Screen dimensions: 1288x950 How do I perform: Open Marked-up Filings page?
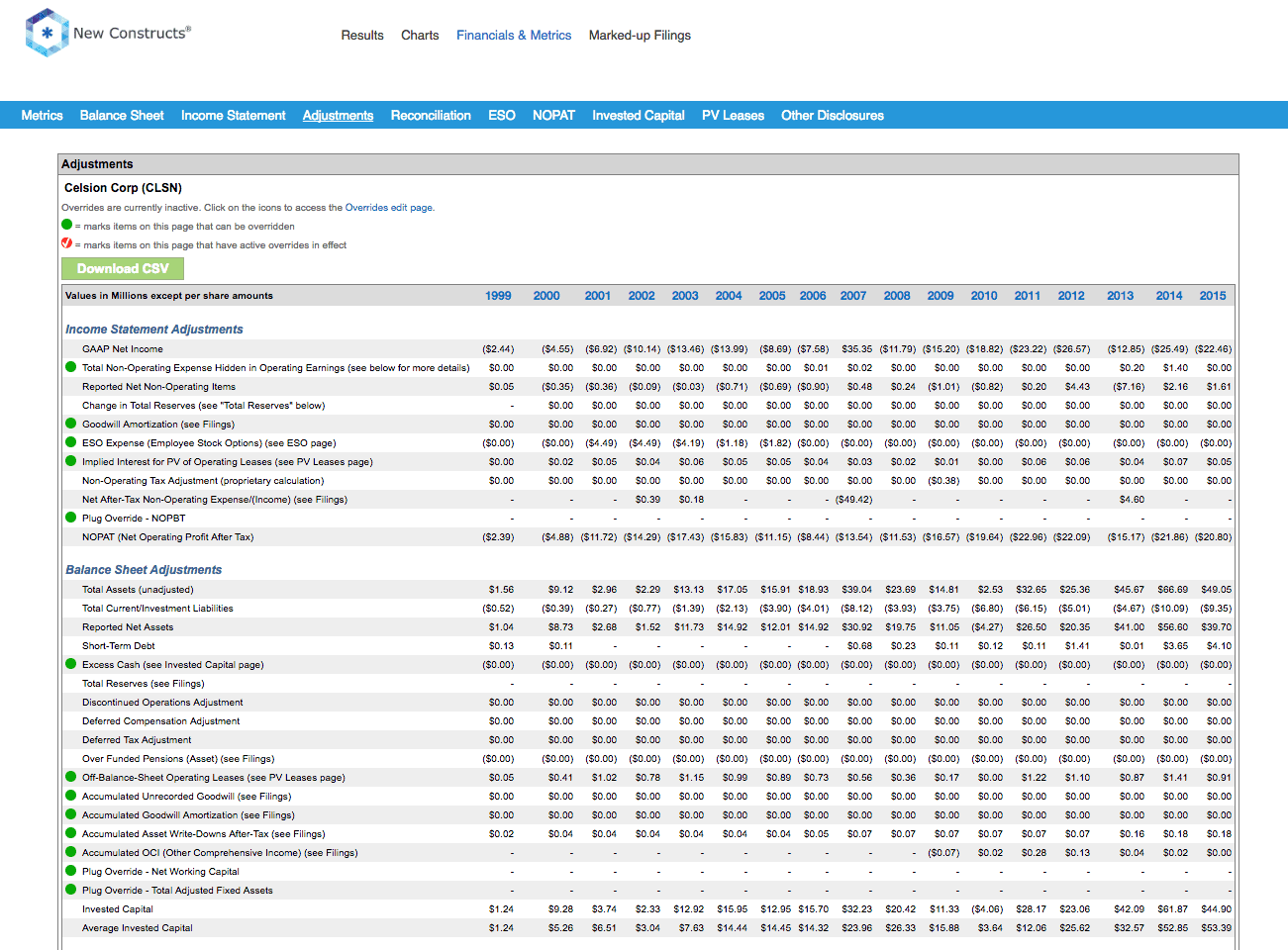[x=640, y=35]
